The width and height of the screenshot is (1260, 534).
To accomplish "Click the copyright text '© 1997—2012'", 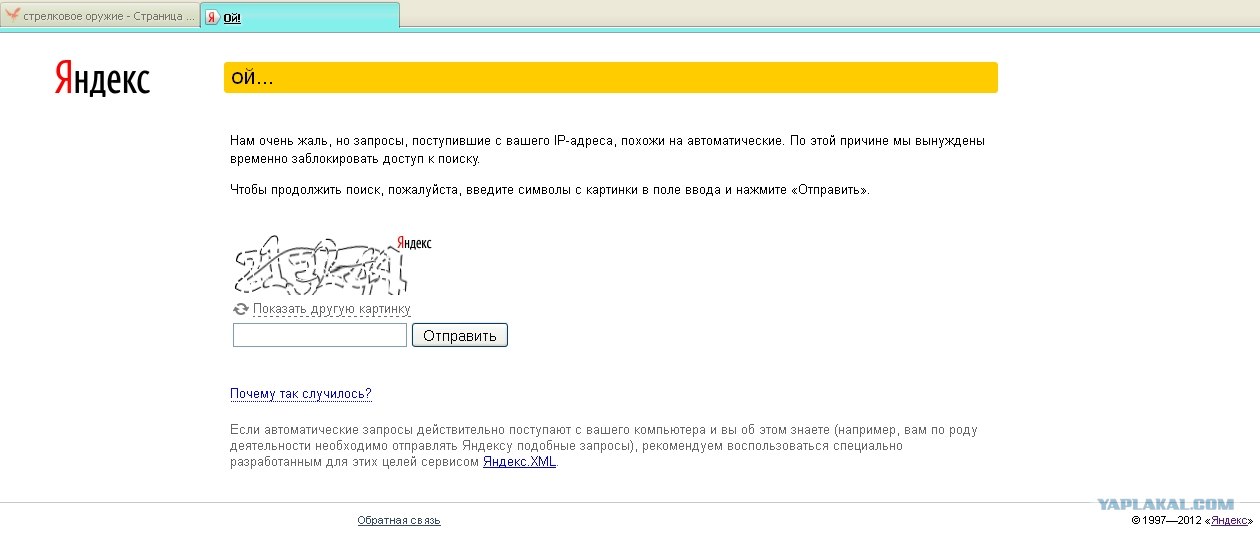I will (x=1166, y=521).
